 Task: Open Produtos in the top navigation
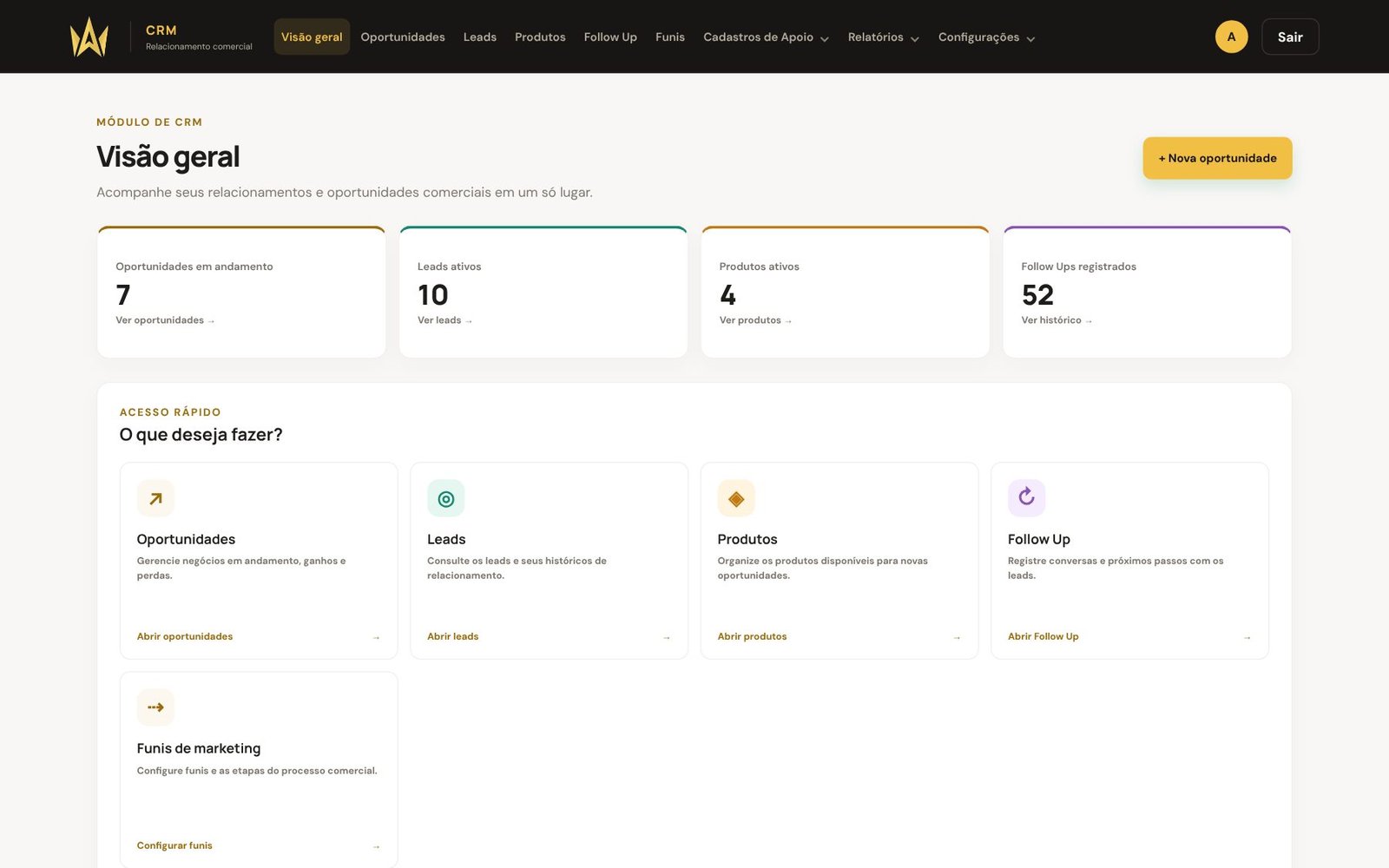tap(540, 37)
